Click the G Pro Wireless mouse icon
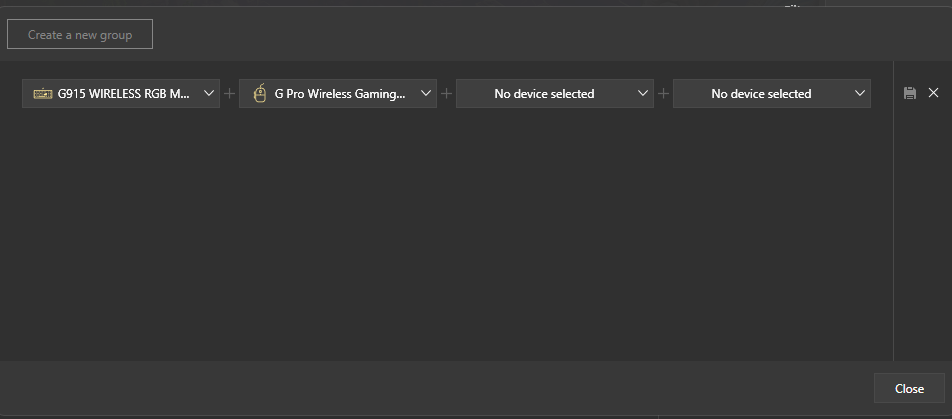 click(x=260, y=94)
